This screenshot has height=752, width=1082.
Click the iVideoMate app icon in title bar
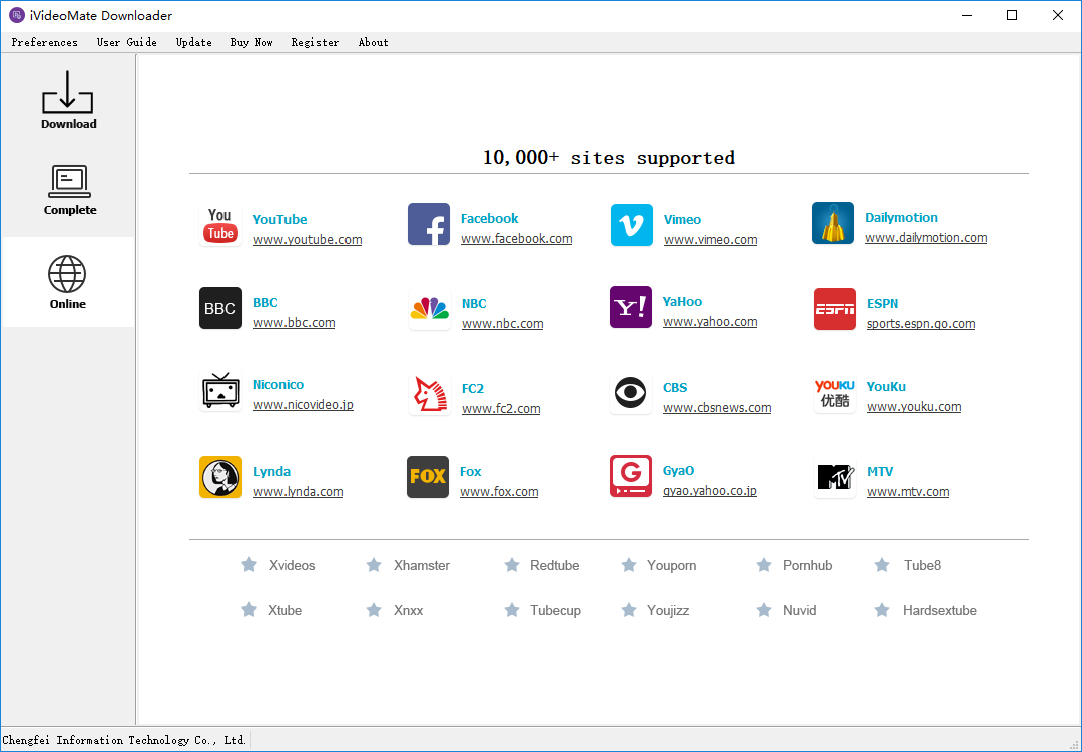(x=17, y=15)
